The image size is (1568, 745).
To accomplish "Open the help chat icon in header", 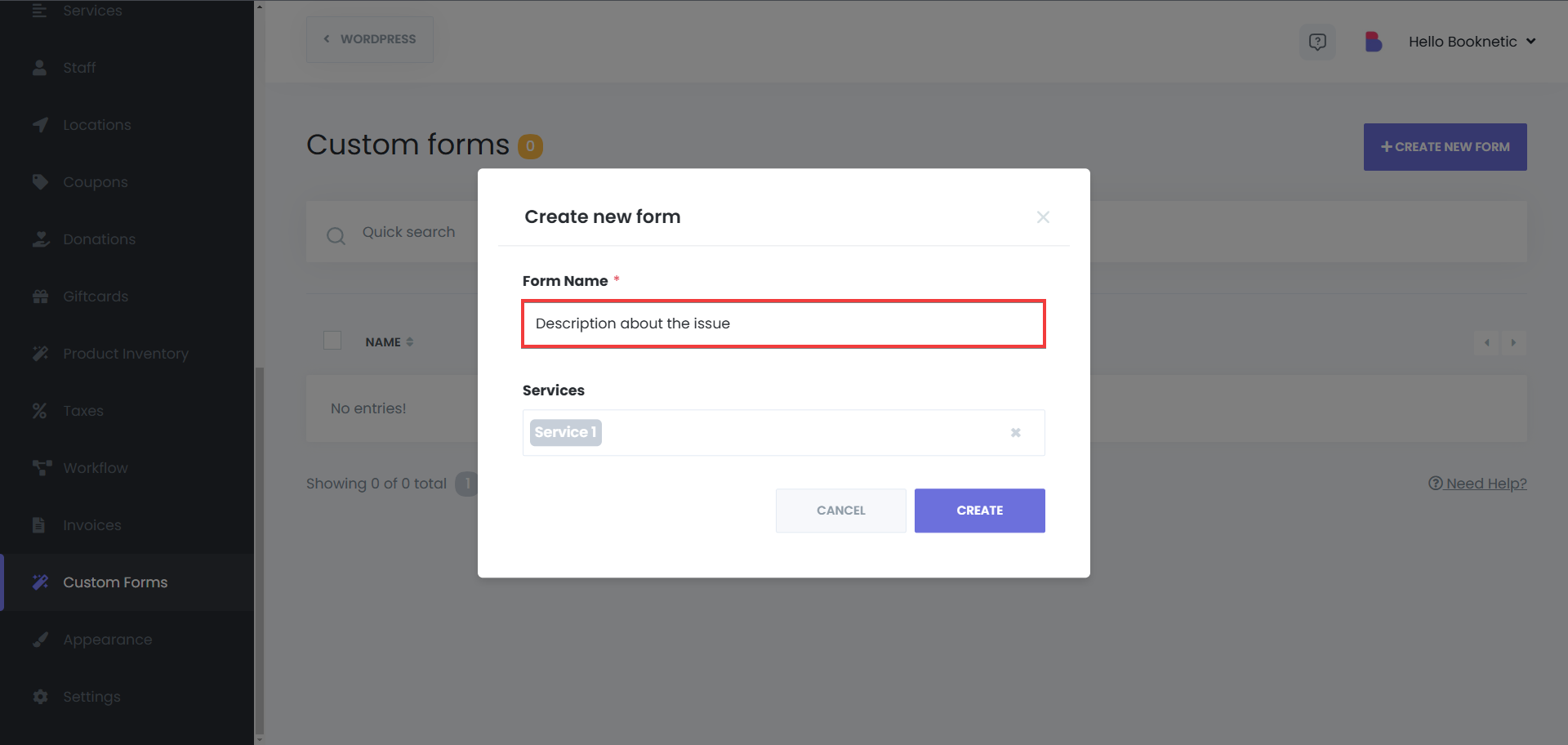I will pos(1317,42).
